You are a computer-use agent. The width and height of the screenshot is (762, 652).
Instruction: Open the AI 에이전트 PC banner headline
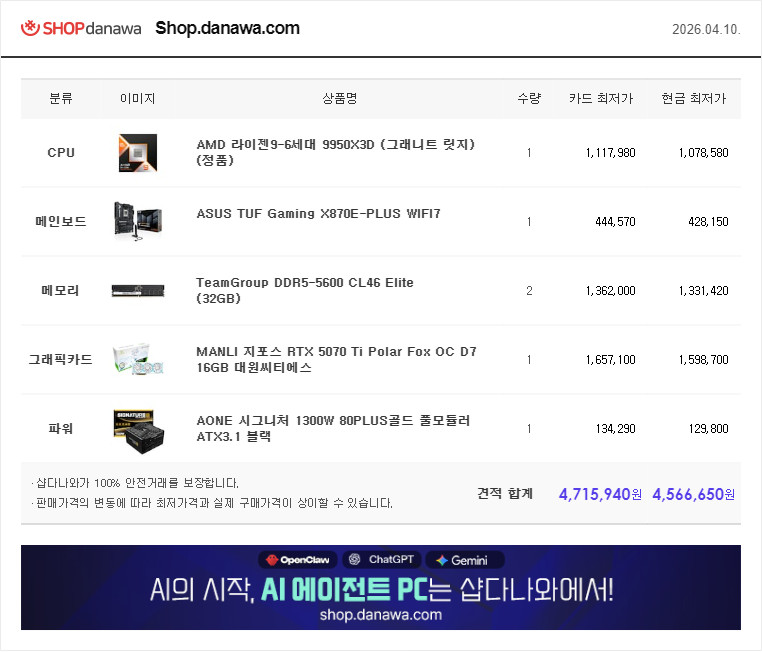pos(381,590)
